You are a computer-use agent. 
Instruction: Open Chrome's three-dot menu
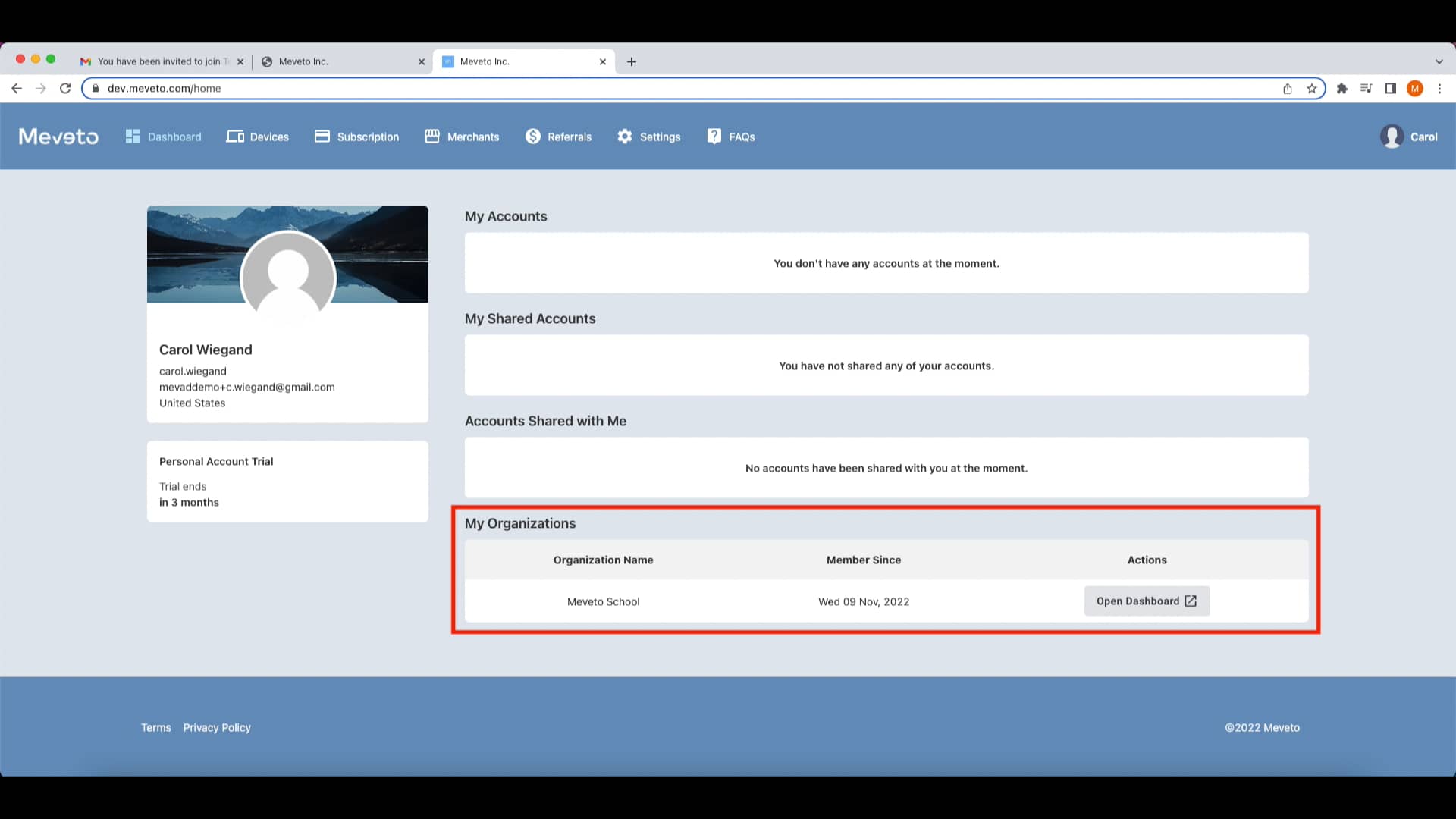click(x=1440, y=88)
